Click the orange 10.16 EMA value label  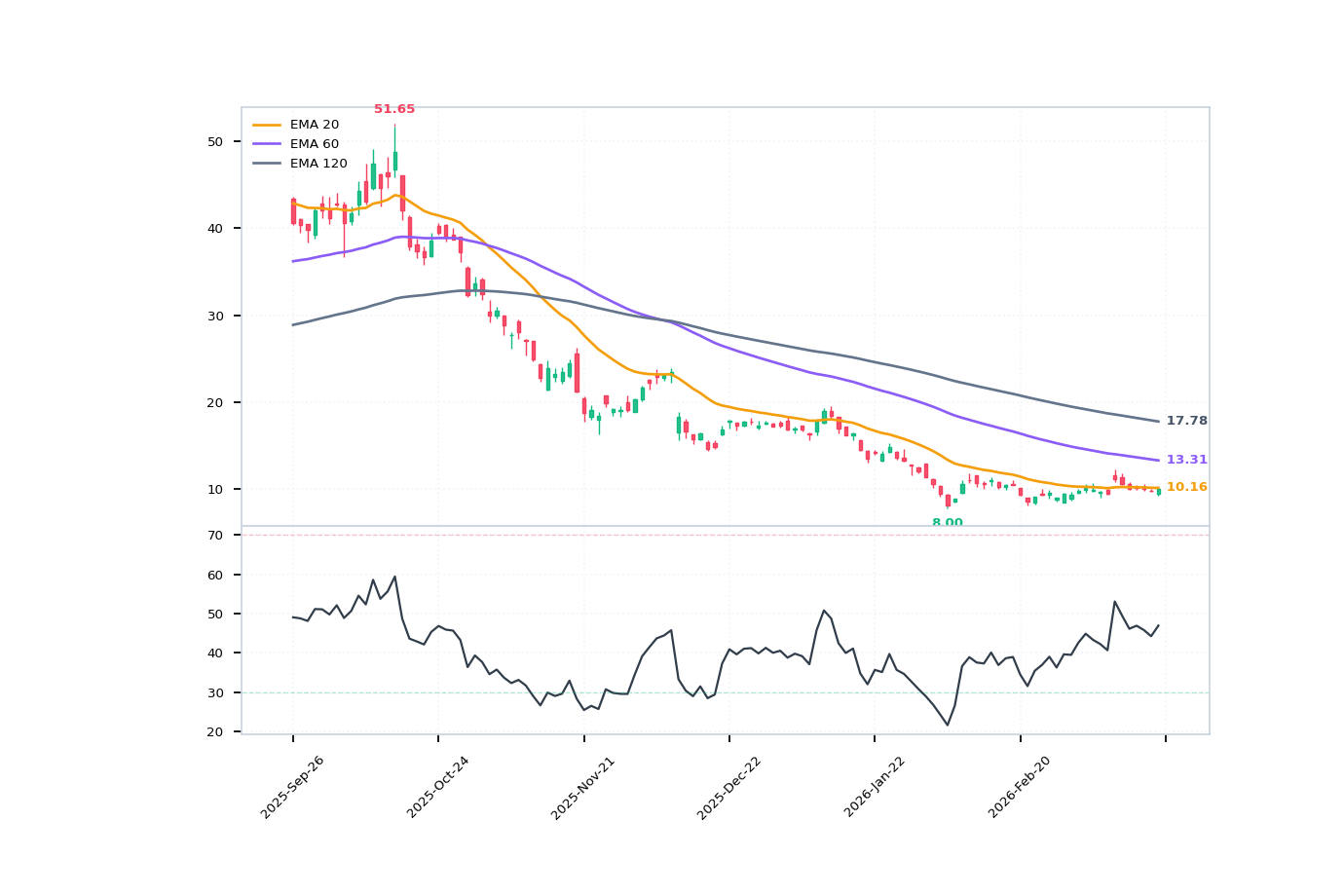1186,485
